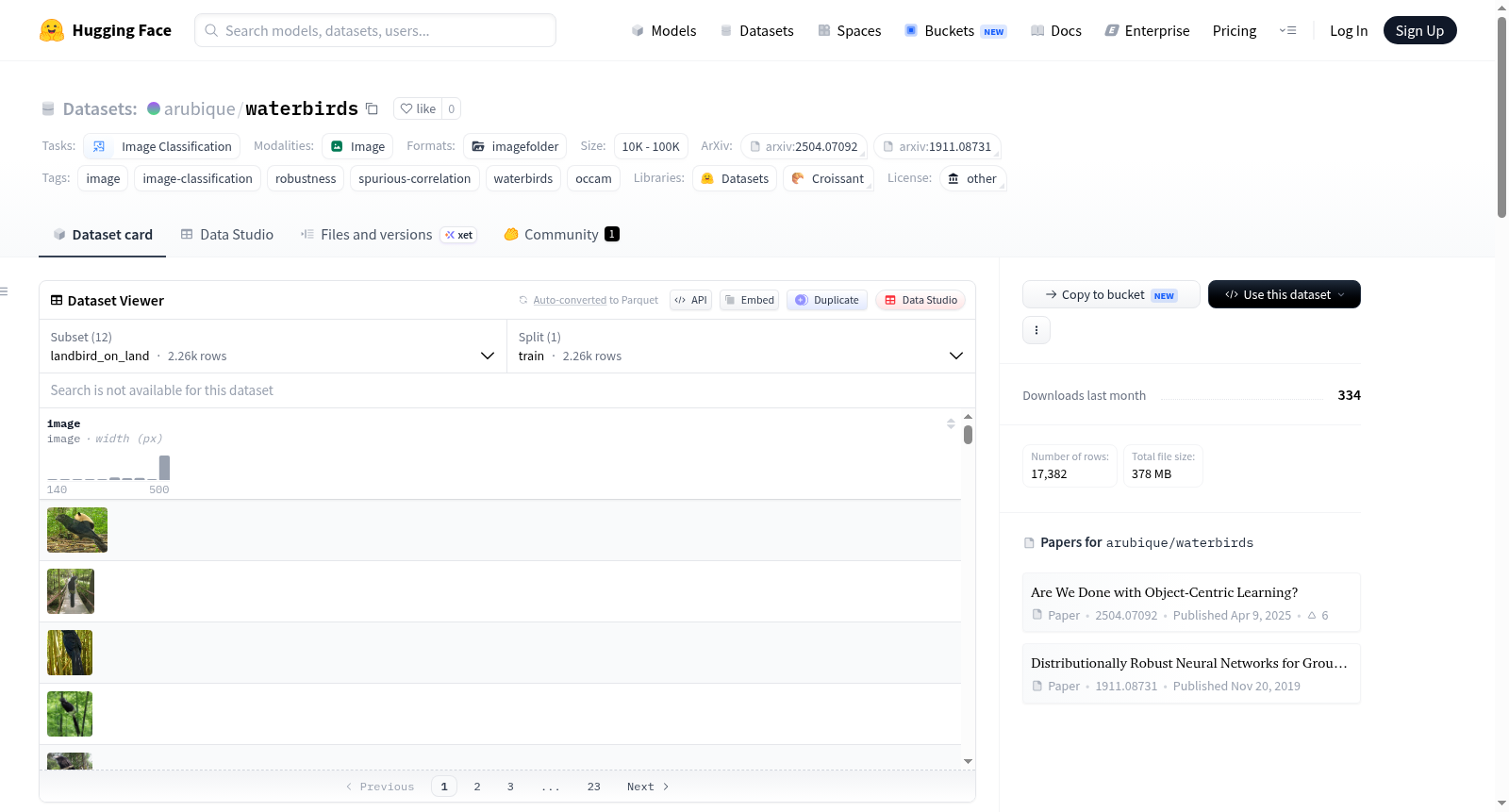This screenshot has height=812, width=1509.
Task: Open the first bird image thumbnail
Action: tap(77, 530)
